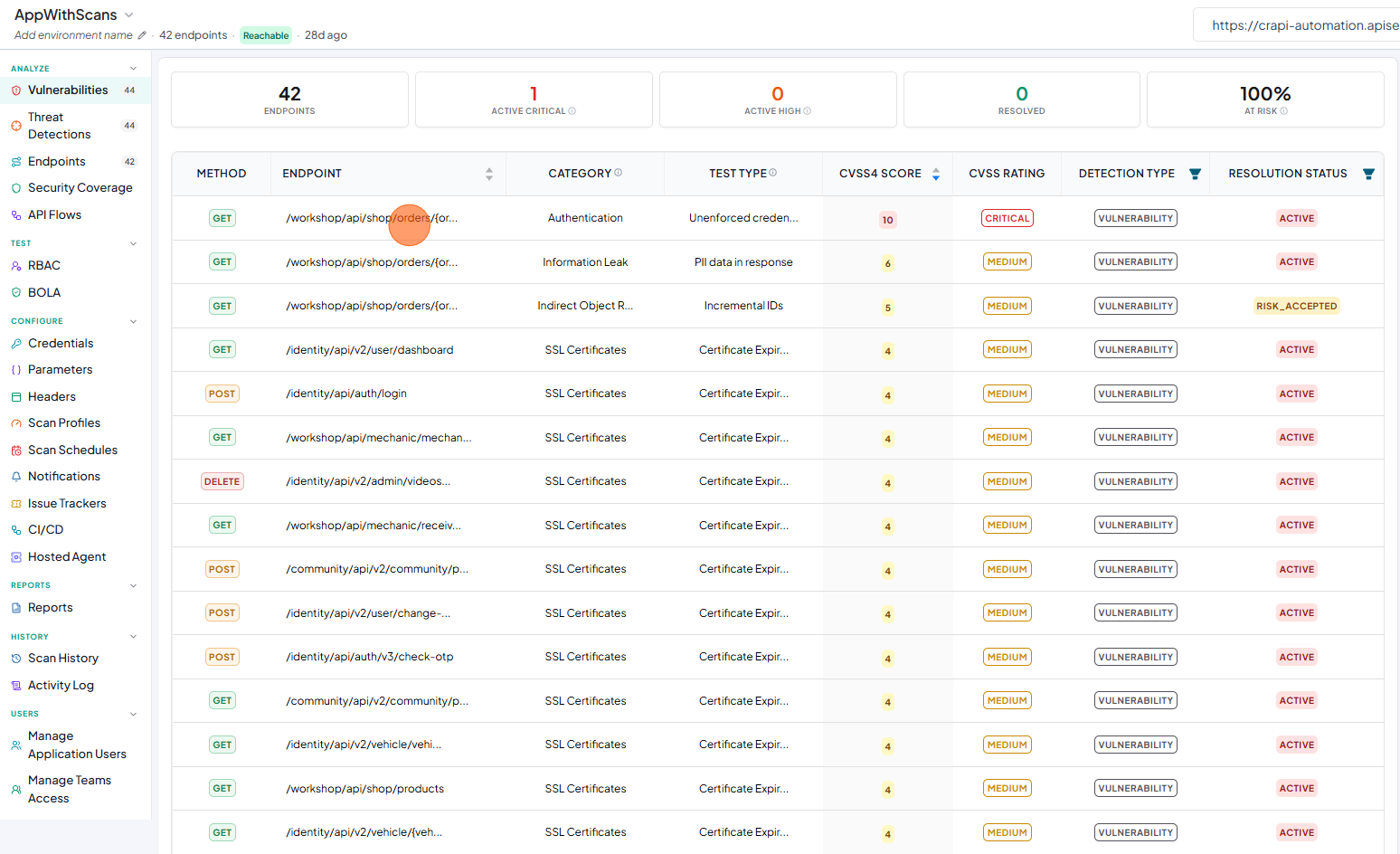Viewport: 1400px width, 854px height.
Task: Click 'Information Leak' category cell
Action: tap(585, 262)
